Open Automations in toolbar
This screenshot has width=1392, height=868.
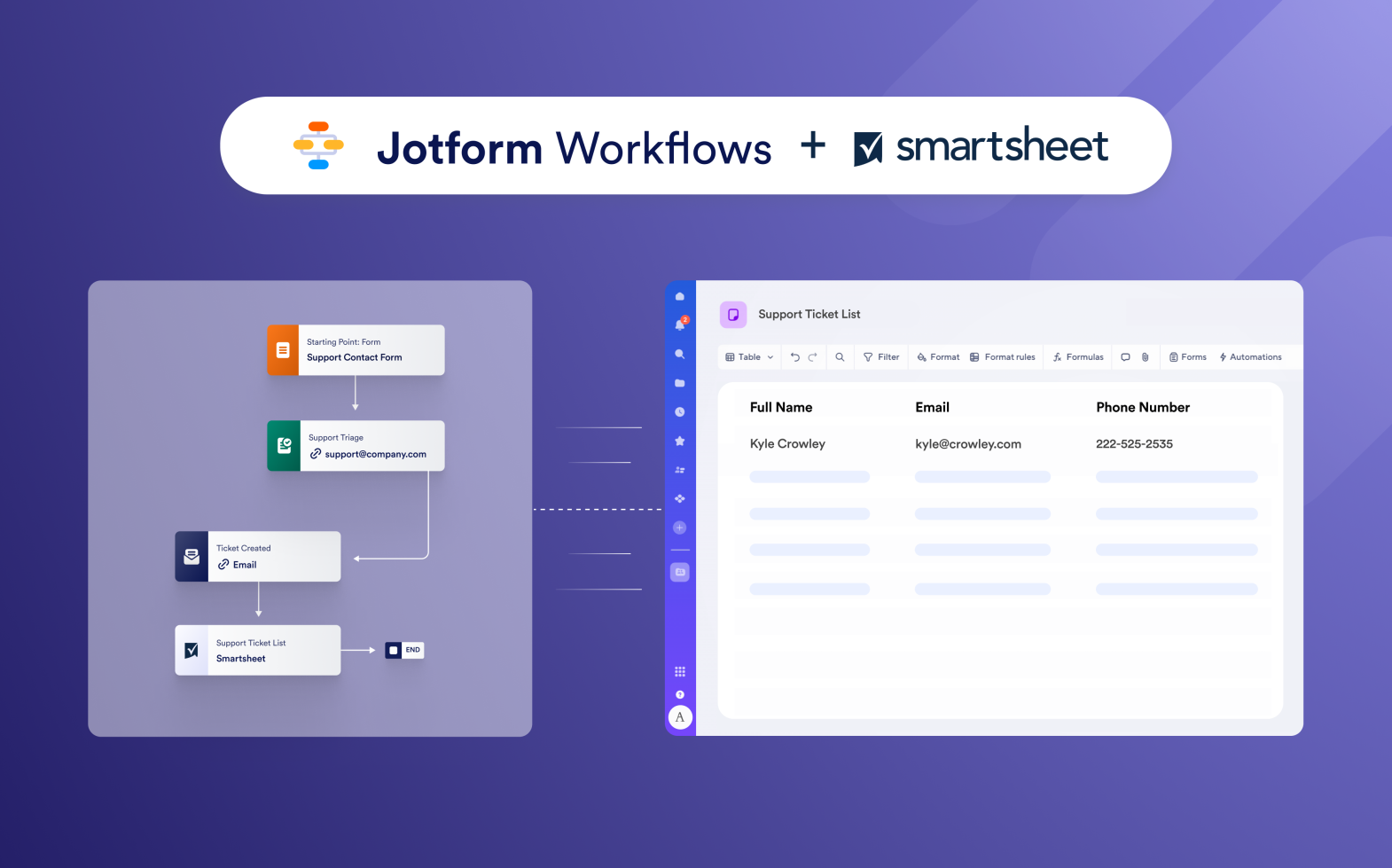(x=1250, y=357)
